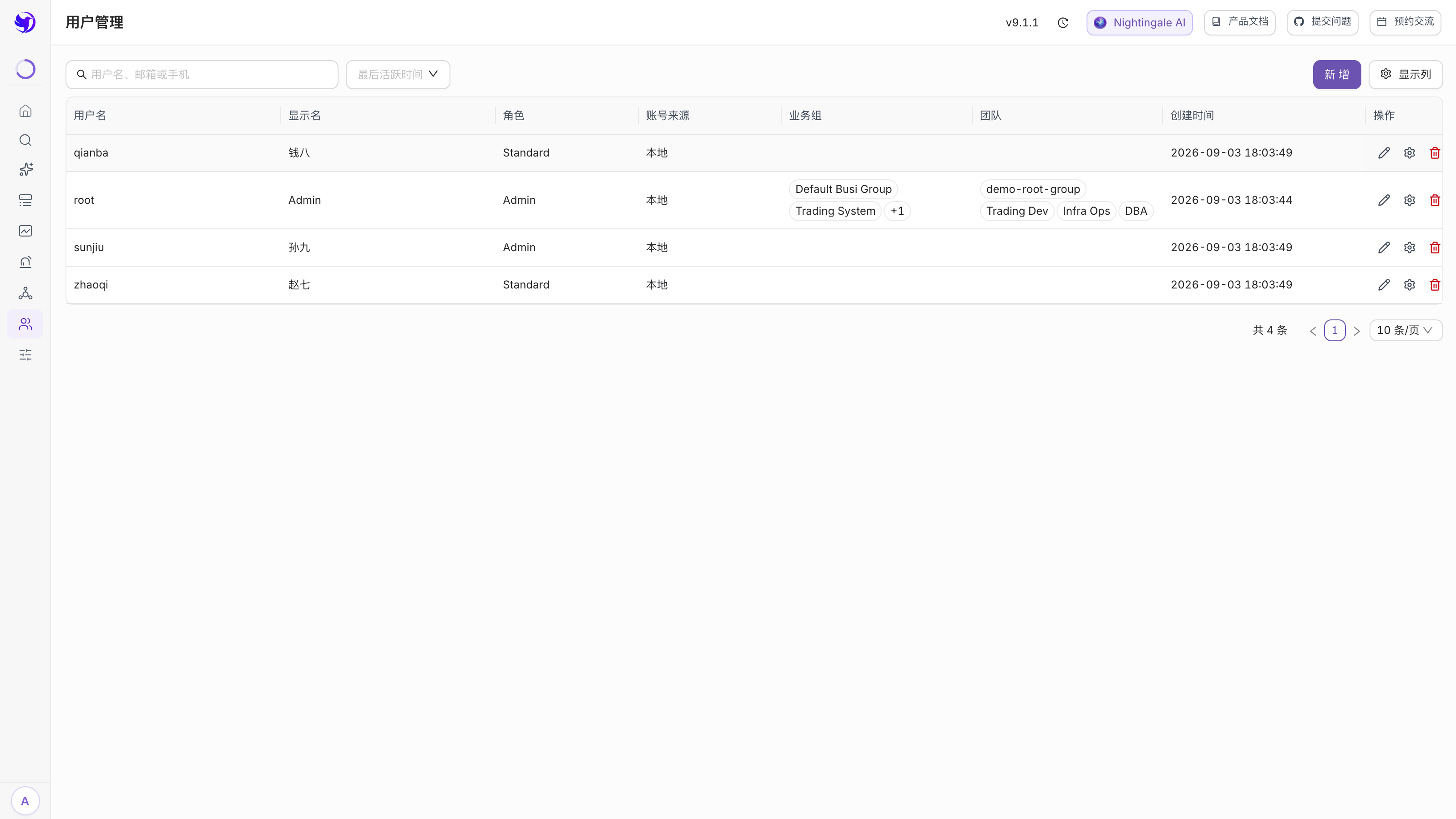Screen dimensions: 1456x819
Task: Open the topology nodes sidebar icon
Action: point(25,293)
